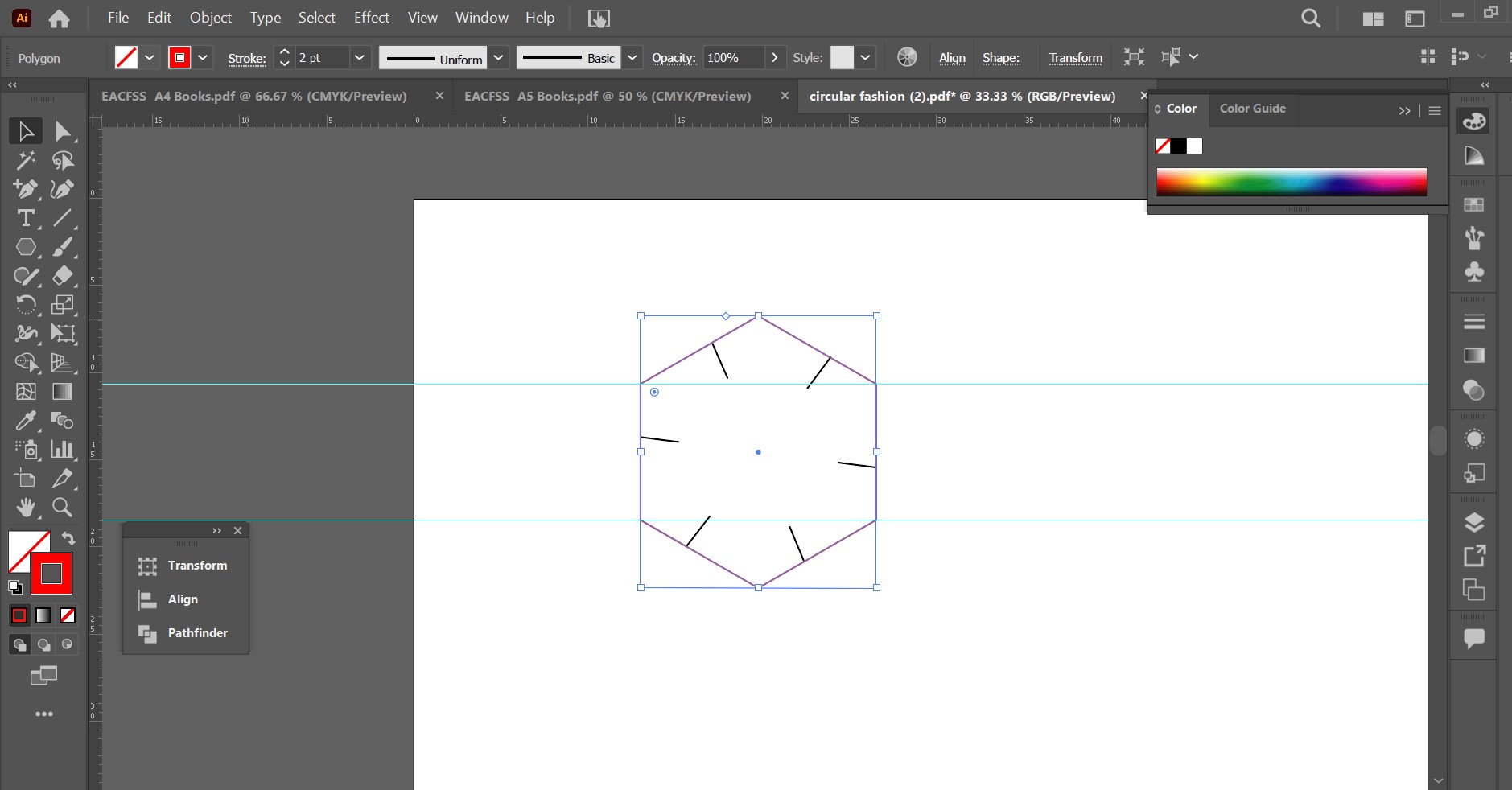Pick the Shaper tool
The image size is (1512, 790).
(x=26, y=276)
